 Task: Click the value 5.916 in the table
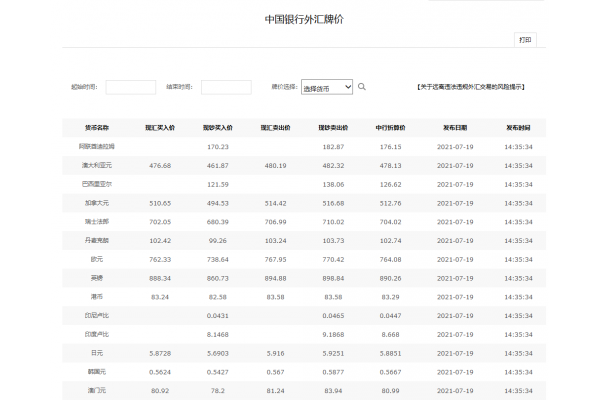point(276,353)
